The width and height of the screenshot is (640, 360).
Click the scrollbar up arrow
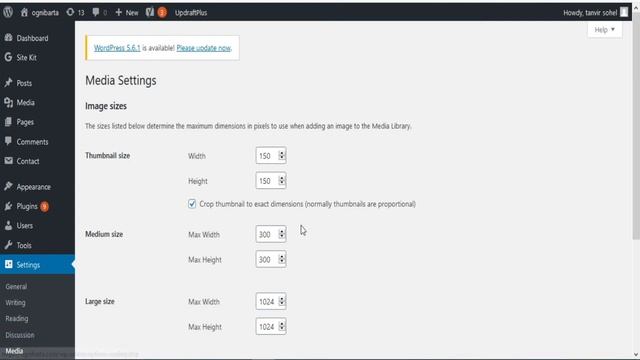[636, 8]
